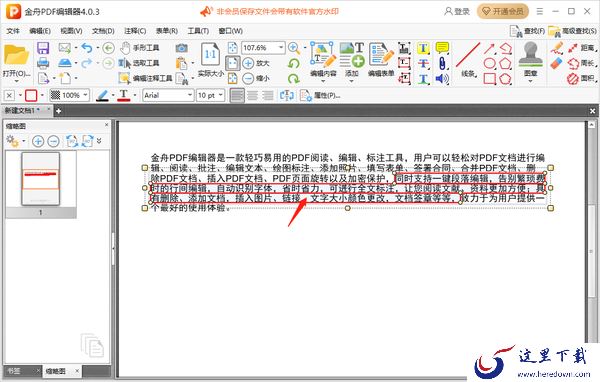This screenshot has width=600, height=382.
Task: Select the 周长 perimeter measure tool
Action: coord(582,63)
